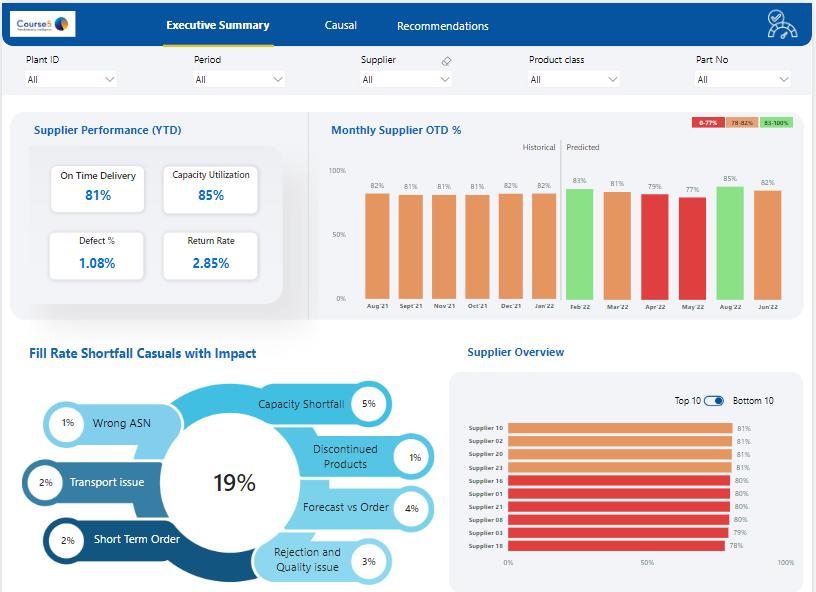Click the Capacity Shortfall 5% bubble

point(368,404)
